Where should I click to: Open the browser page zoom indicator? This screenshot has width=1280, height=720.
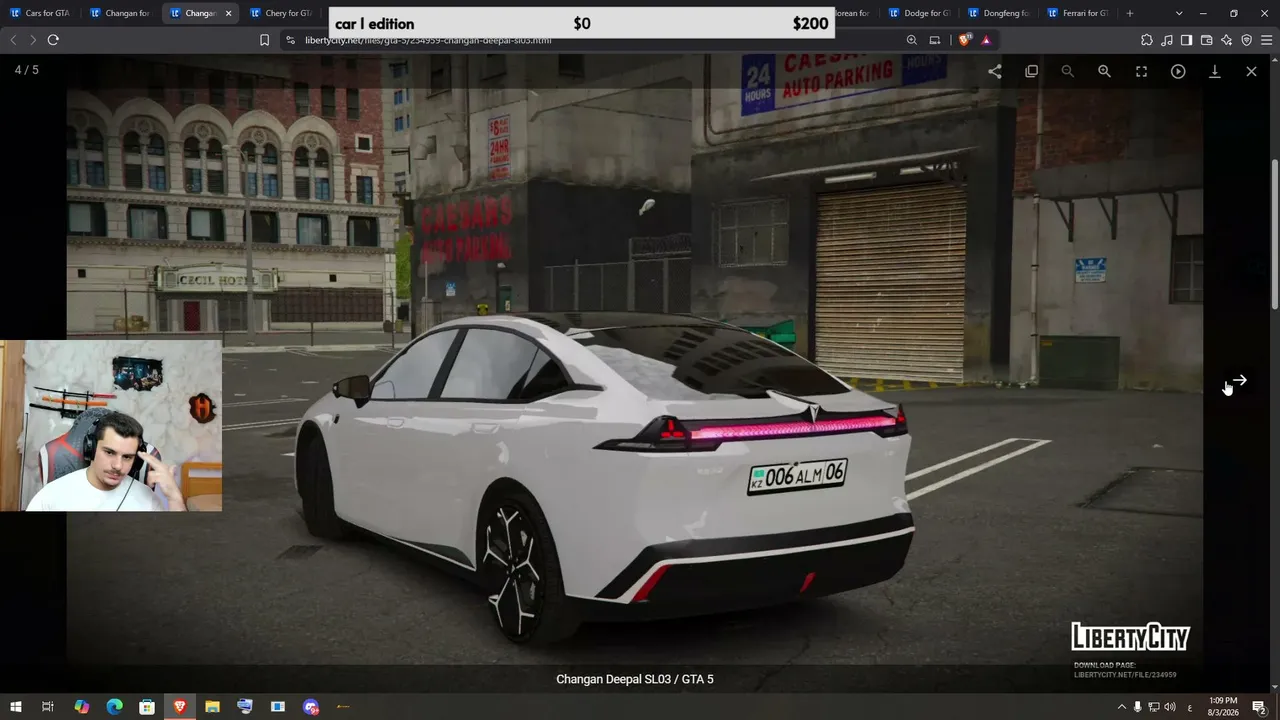[x=912, y=40]
